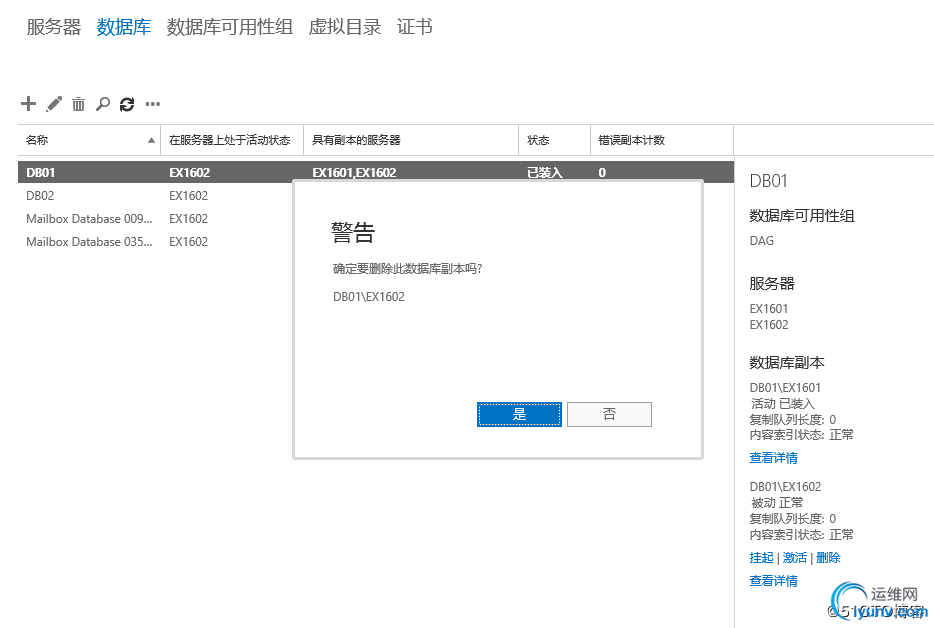Image resolution: width=934 pixels, height=628 pixels.
Task: Click the EX1602 cell in DB02 row
Action: click(x=188, y=195)
